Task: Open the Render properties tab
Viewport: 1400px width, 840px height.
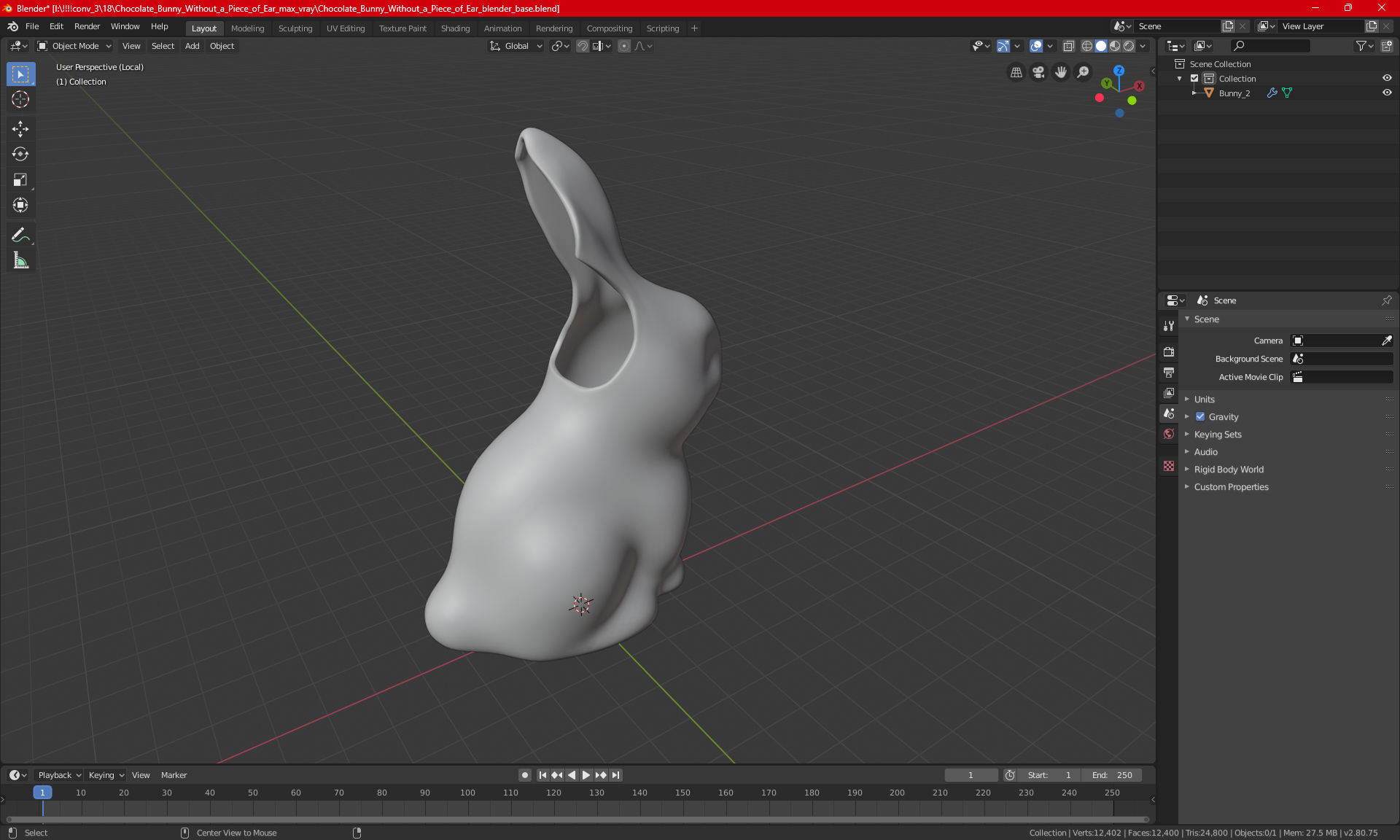Action: (1169, 351)
